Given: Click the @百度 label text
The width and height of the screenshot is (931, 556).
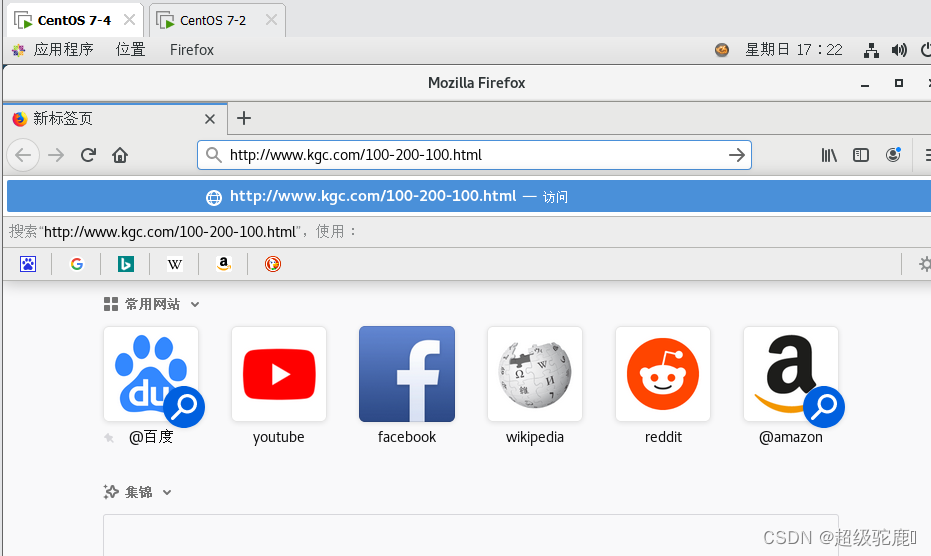Looking at the screenshot, I should [151, 437].
